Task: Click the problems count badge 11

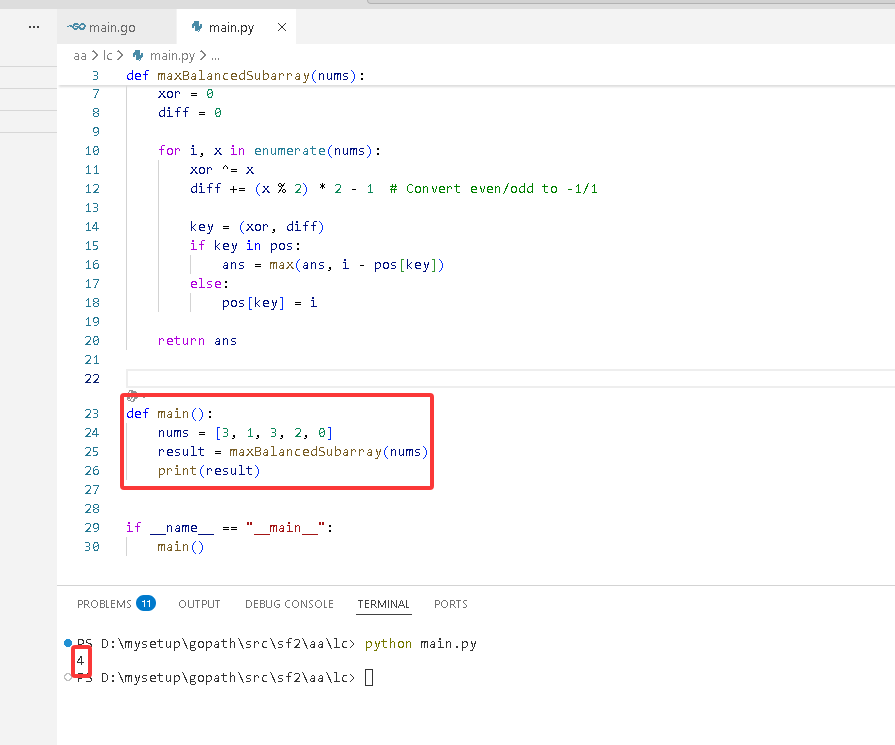Action: (x=146, y=603)
